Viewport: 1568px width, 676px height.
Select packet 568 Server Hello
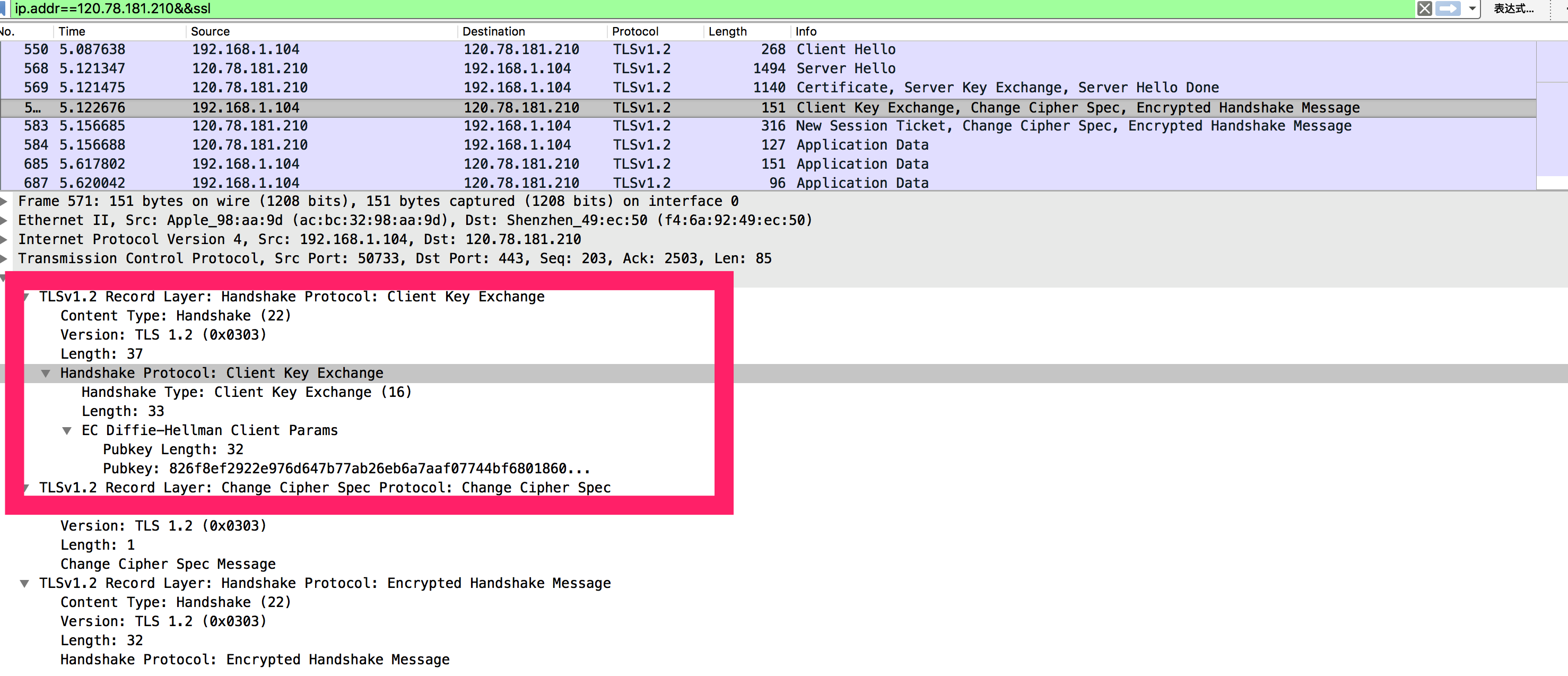click(x=426, y=68)
